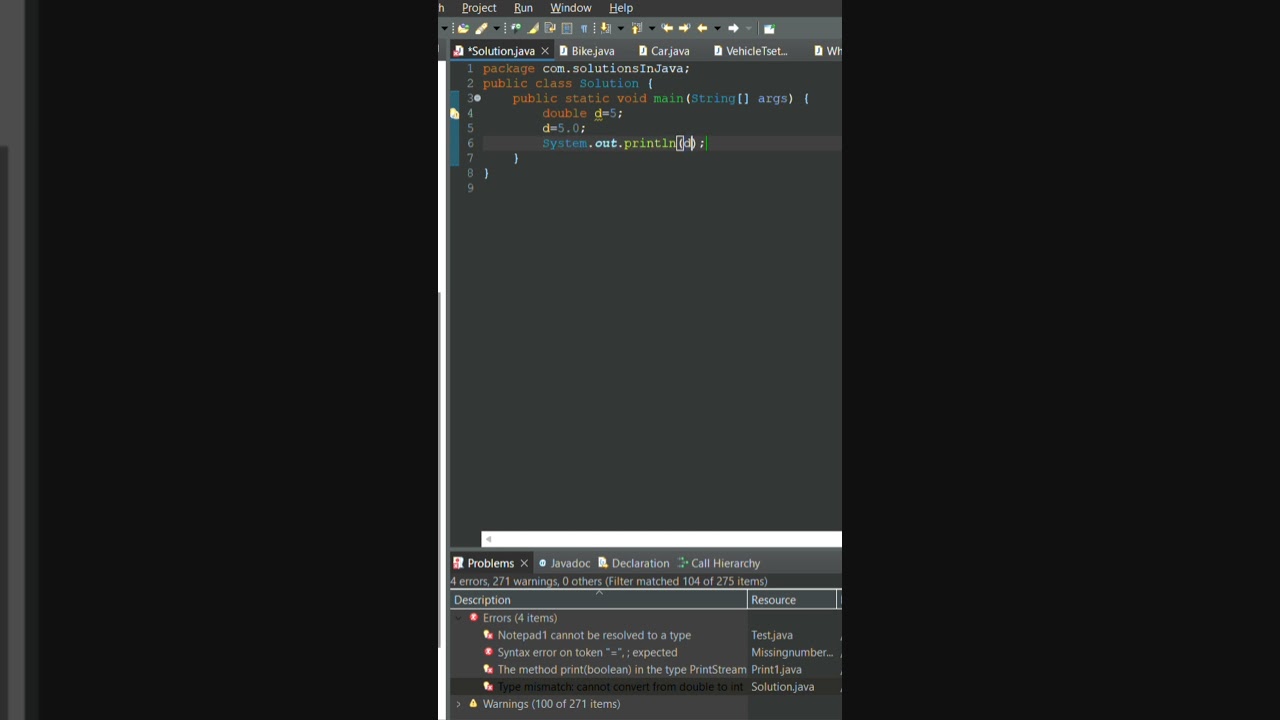
Task: Click variable d in double d=5 line
Action: pyautogui.click(x=598, y=114)
